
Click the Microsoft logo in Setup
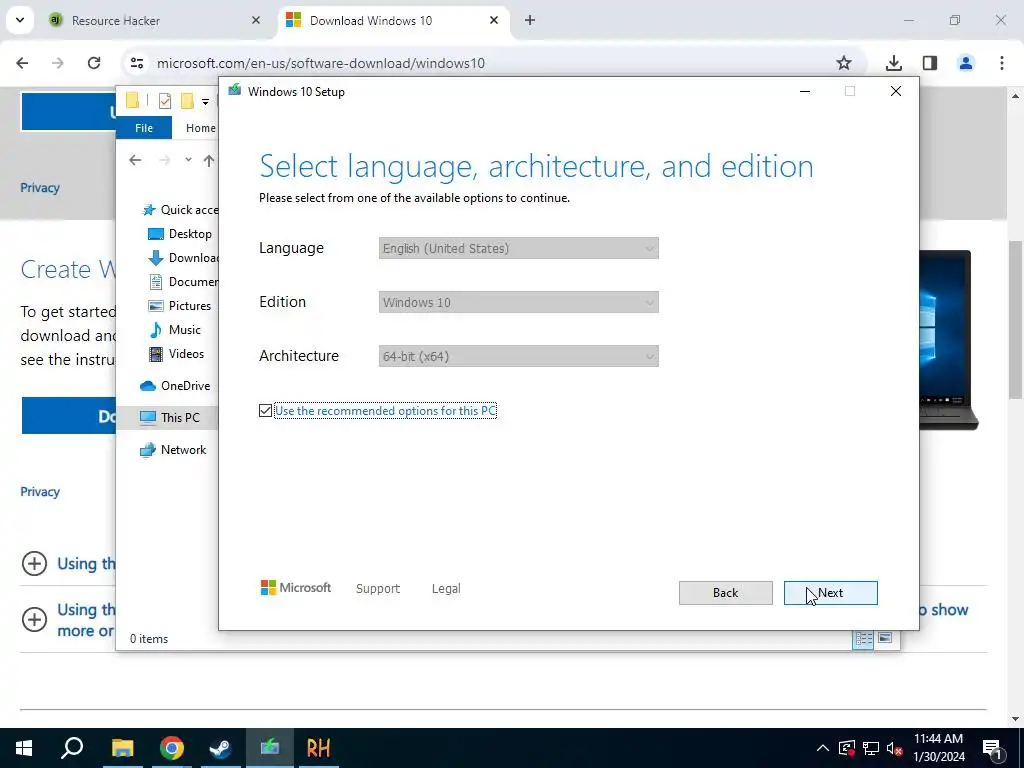[x=295, y=588]
